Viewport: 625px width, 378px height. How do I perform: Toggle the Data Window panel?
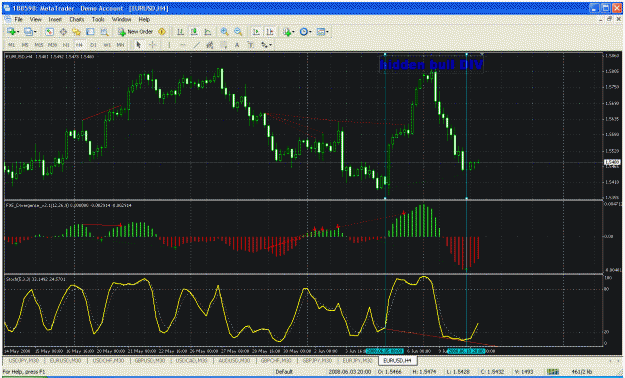pos(63,32)
